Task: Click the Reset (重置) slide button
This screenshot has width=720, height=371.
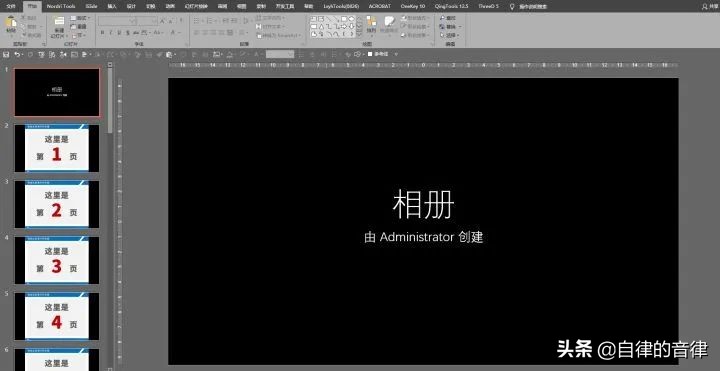Action: 79,27
